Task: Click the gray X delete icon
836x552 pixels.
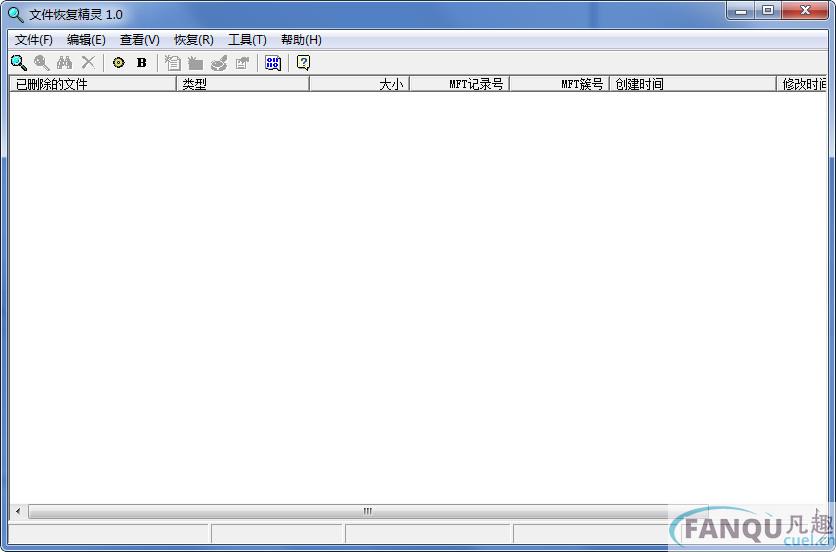Action: click(88, 63)
